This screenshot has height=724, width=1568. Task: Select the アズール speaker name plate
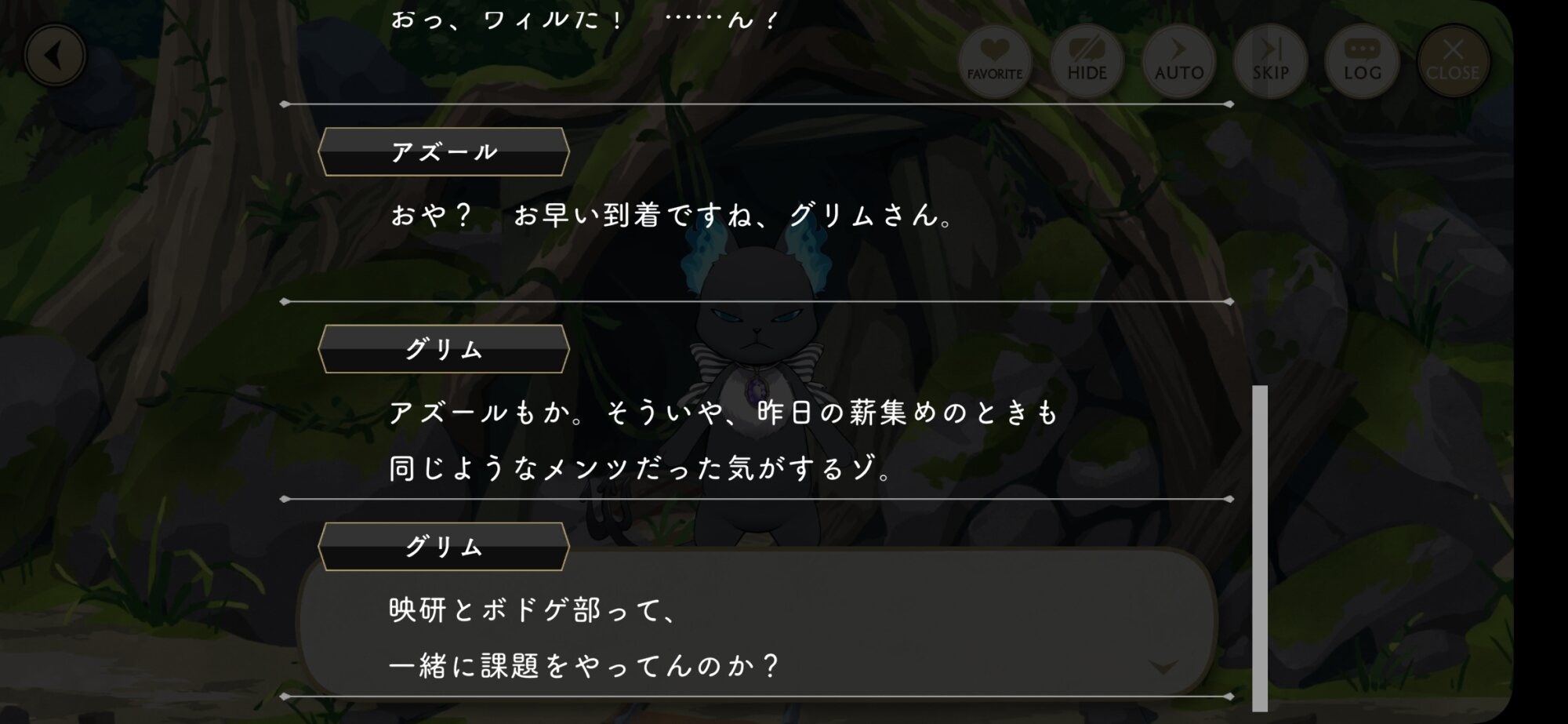tap(444, 151)
